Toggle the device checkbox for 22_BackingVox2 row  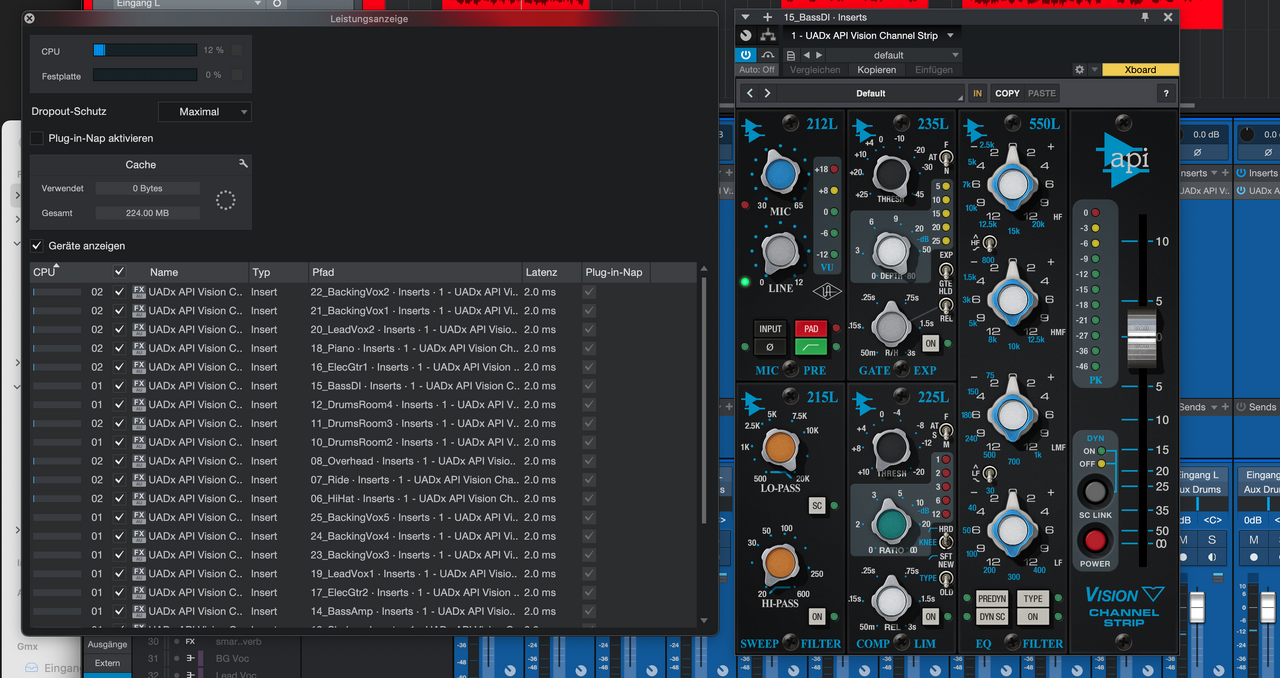click(x=120, y=291)
